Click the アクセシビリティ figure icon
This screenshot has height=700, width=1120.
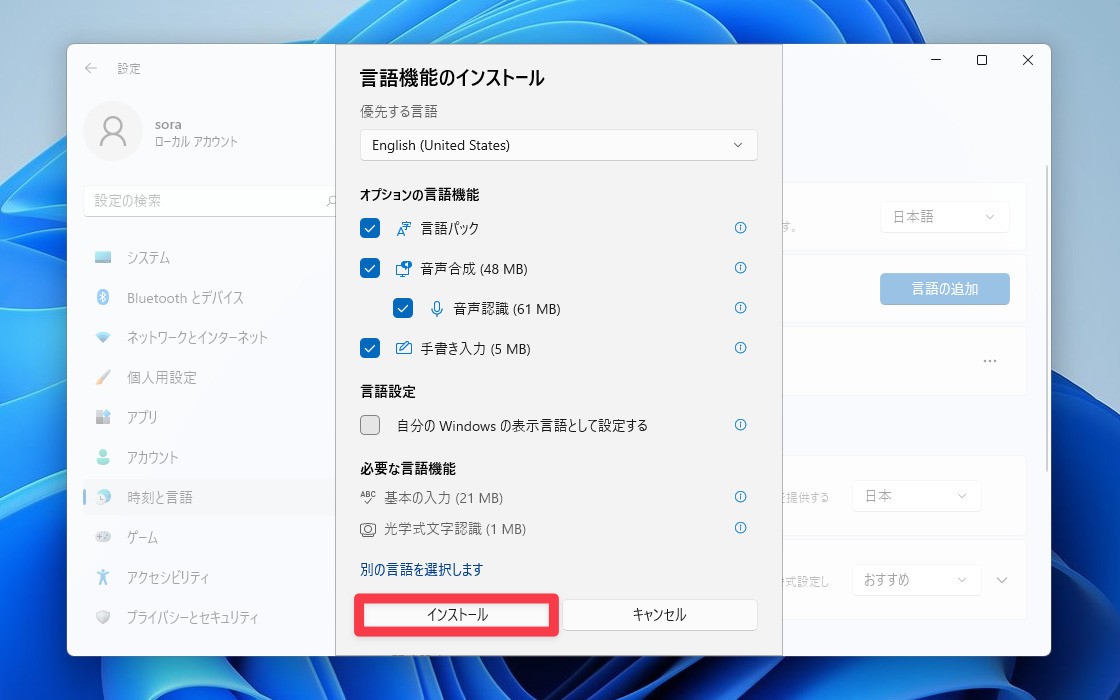[x=103, y=576]
